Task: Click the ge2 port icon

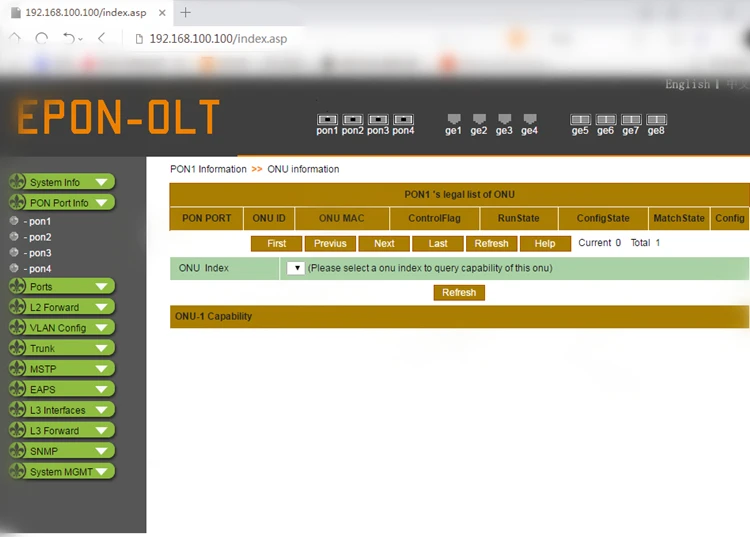Action: (479, 119)
